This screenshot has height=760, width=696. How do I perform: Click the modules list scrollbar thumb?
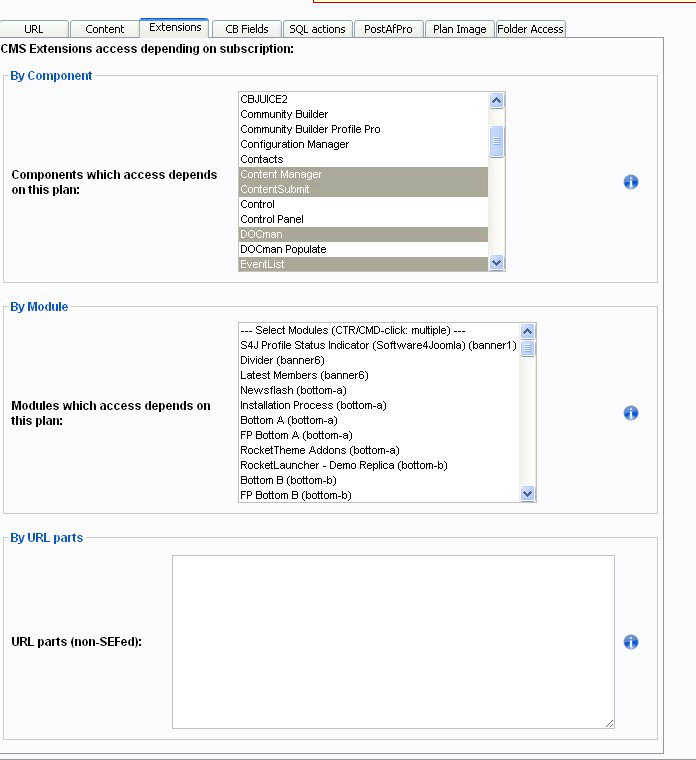coord(527,348)
